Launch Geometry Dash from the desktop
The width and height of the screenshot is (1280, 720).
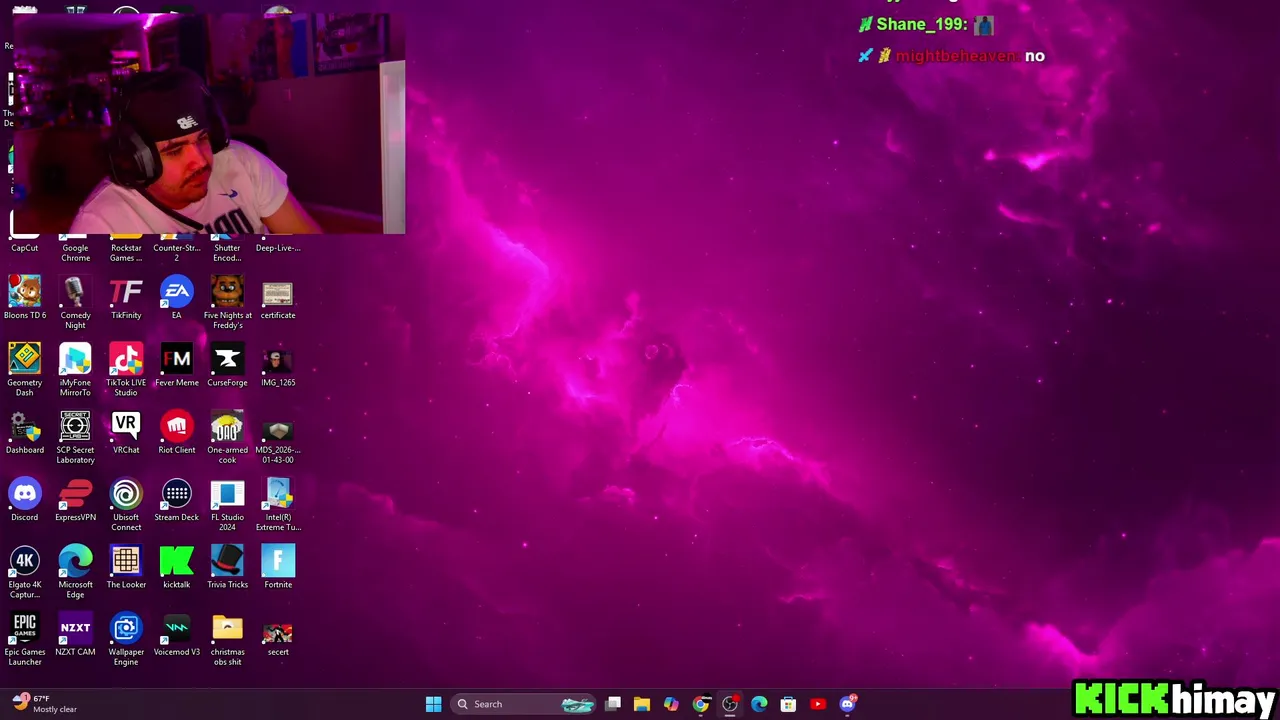[25, 370]
